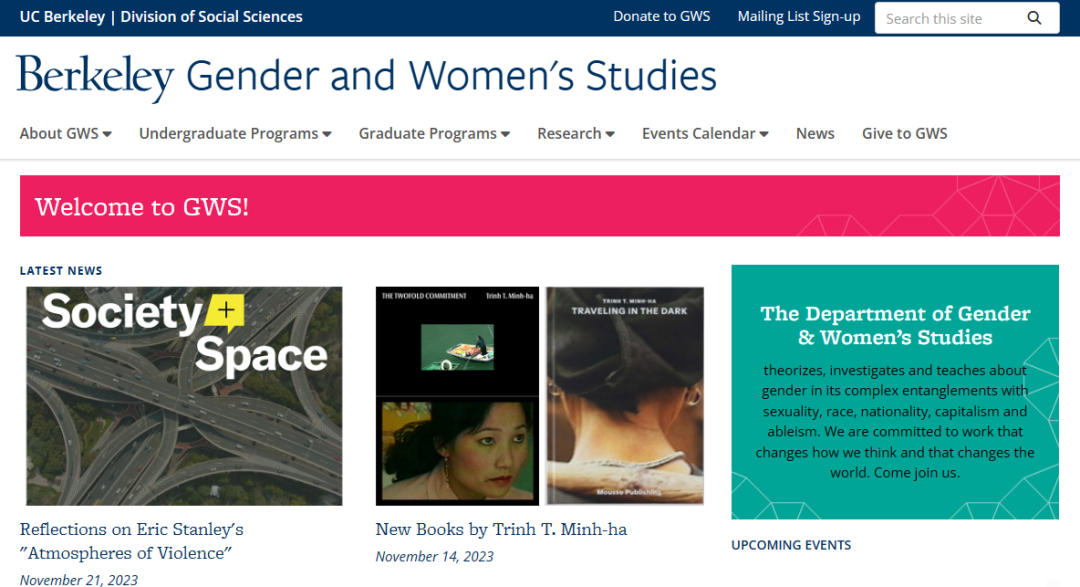Viewport: 1080px width, 587px height.
Task: Click the 'November 14, 2023' article date
Action: pos(435,557)
